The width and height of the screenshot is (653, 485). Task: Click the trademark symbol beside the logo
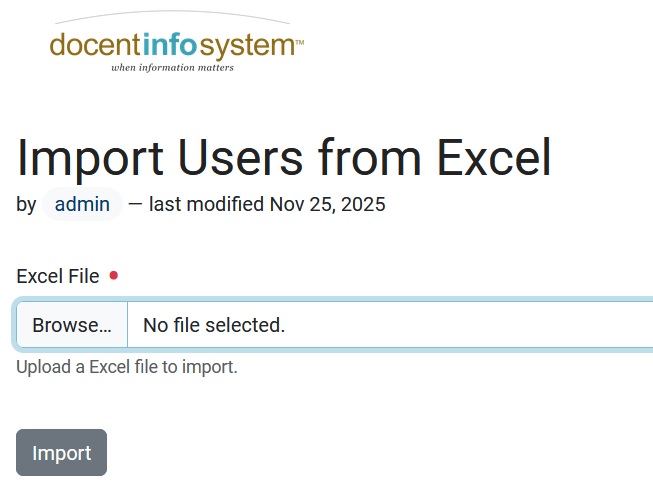pyautogui.click(x=300, y=42)
